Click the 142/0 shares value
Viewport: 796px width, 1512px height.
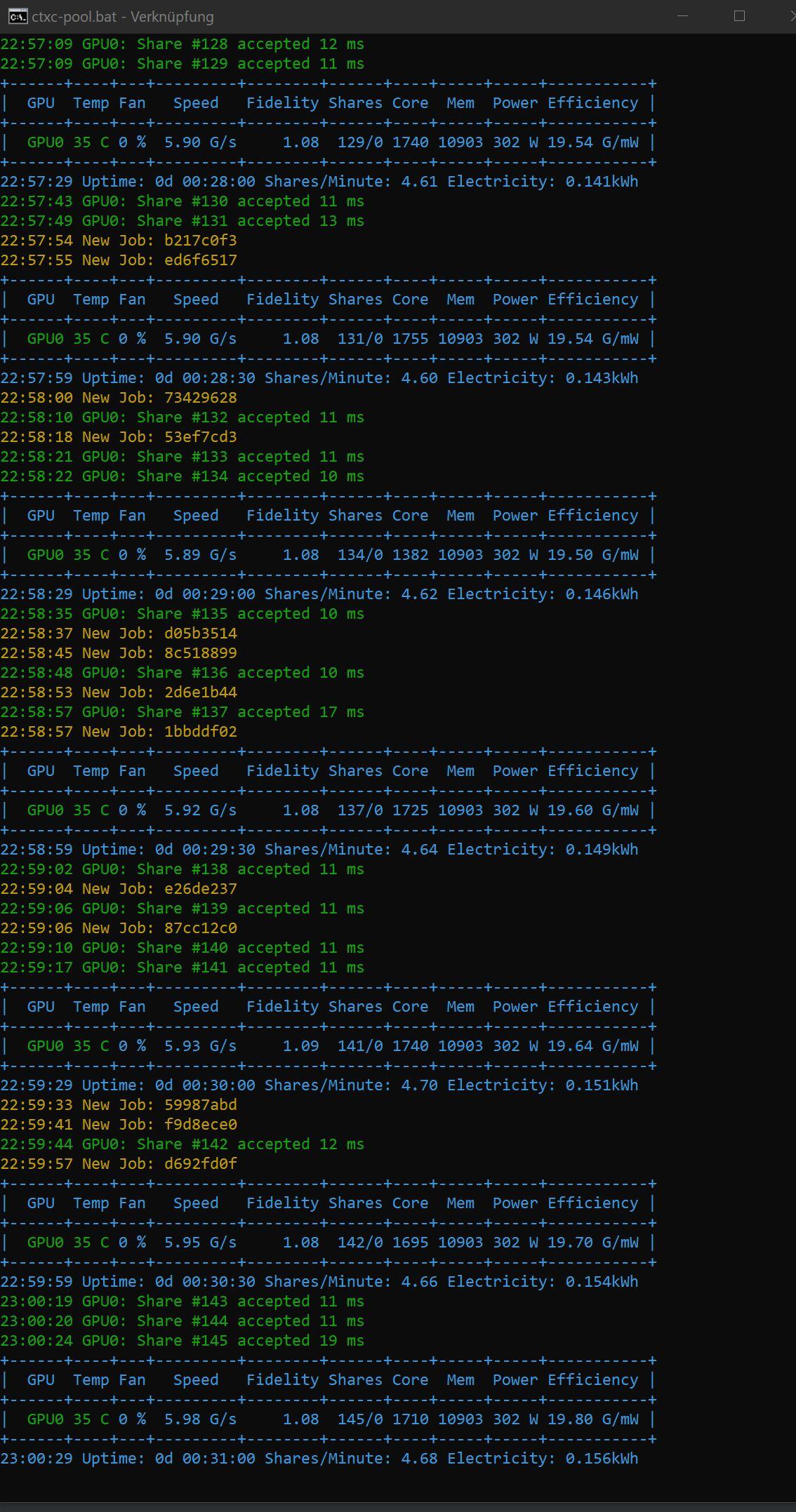click(360, 1243)
